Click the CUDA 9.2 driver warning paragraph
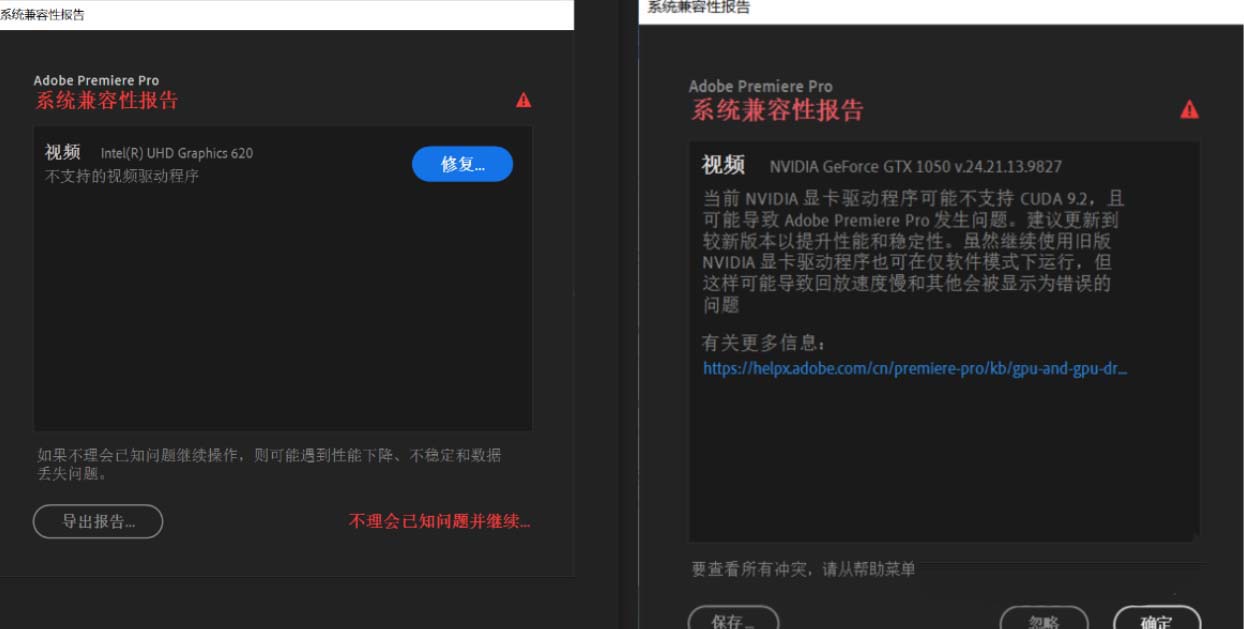This screenshot has height=629, width=1244. [x=913, y=251]
